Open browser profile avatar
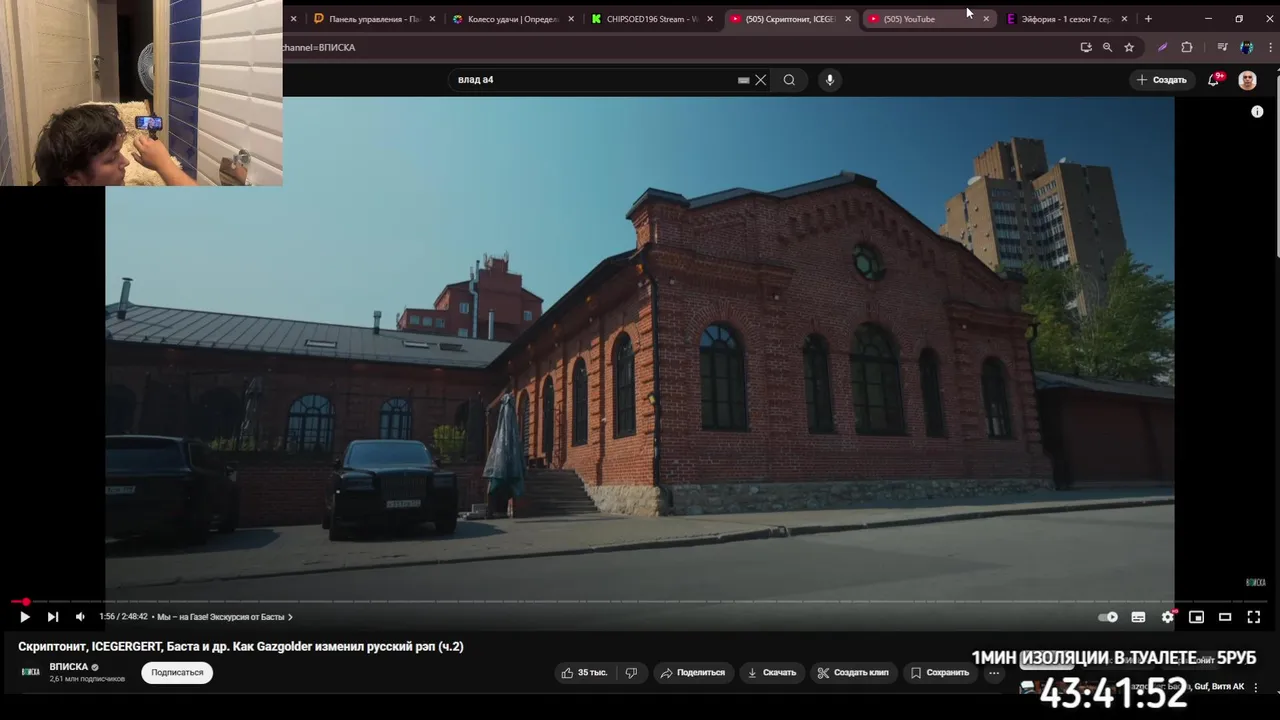Image resolution: width=1280 pixels, height=720 pixels. pyautogui.click(x=1246, y=47)
